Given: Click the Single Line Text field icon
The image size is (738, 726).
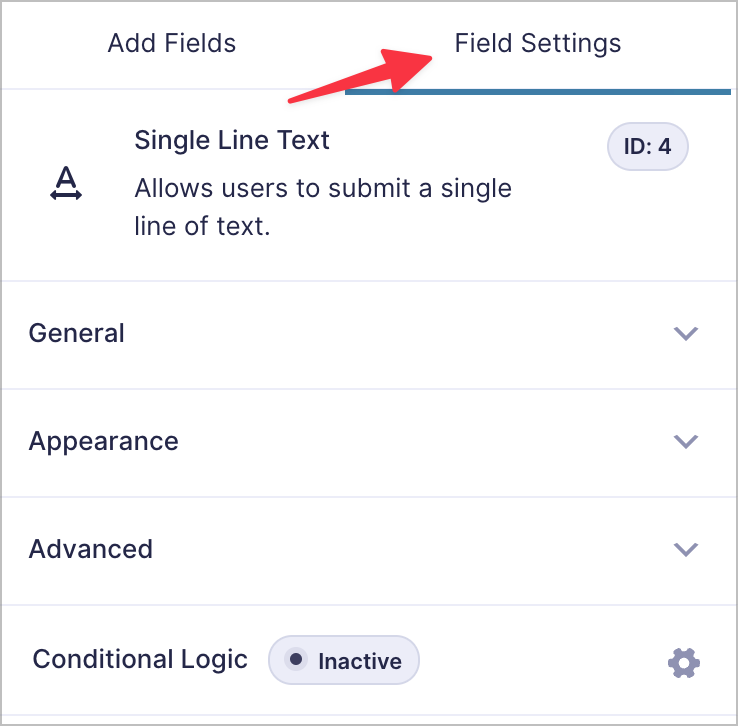Looking at the screenshot, I should coord(66,183).
